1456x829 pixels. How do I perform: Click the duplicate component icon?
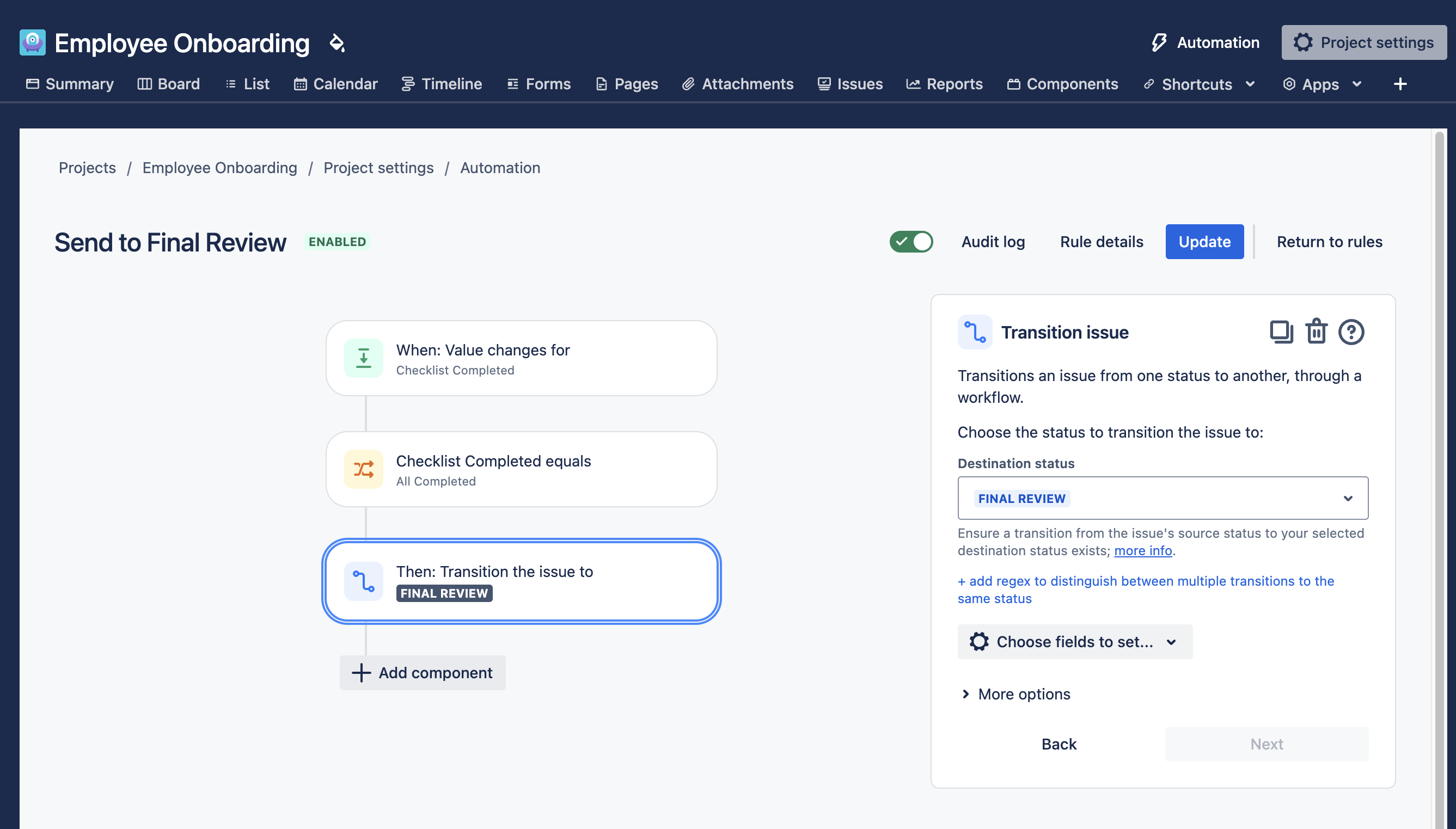tap(1281, 332)
